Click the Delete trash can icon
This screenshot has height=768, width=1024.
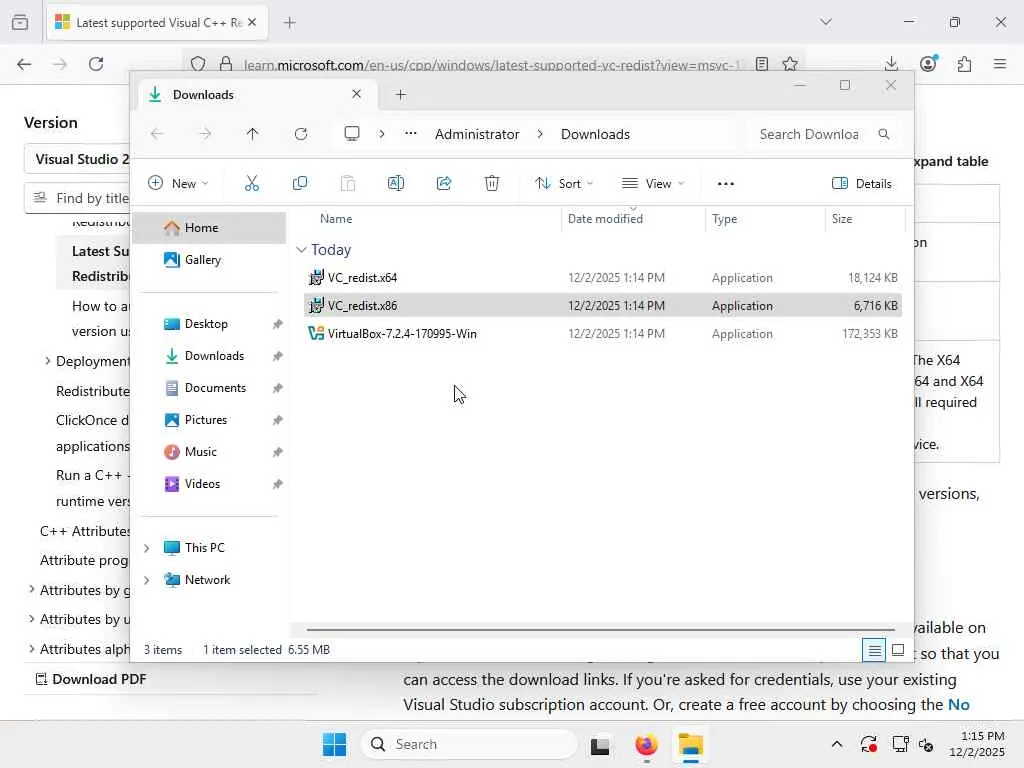(x=492, y=184)
